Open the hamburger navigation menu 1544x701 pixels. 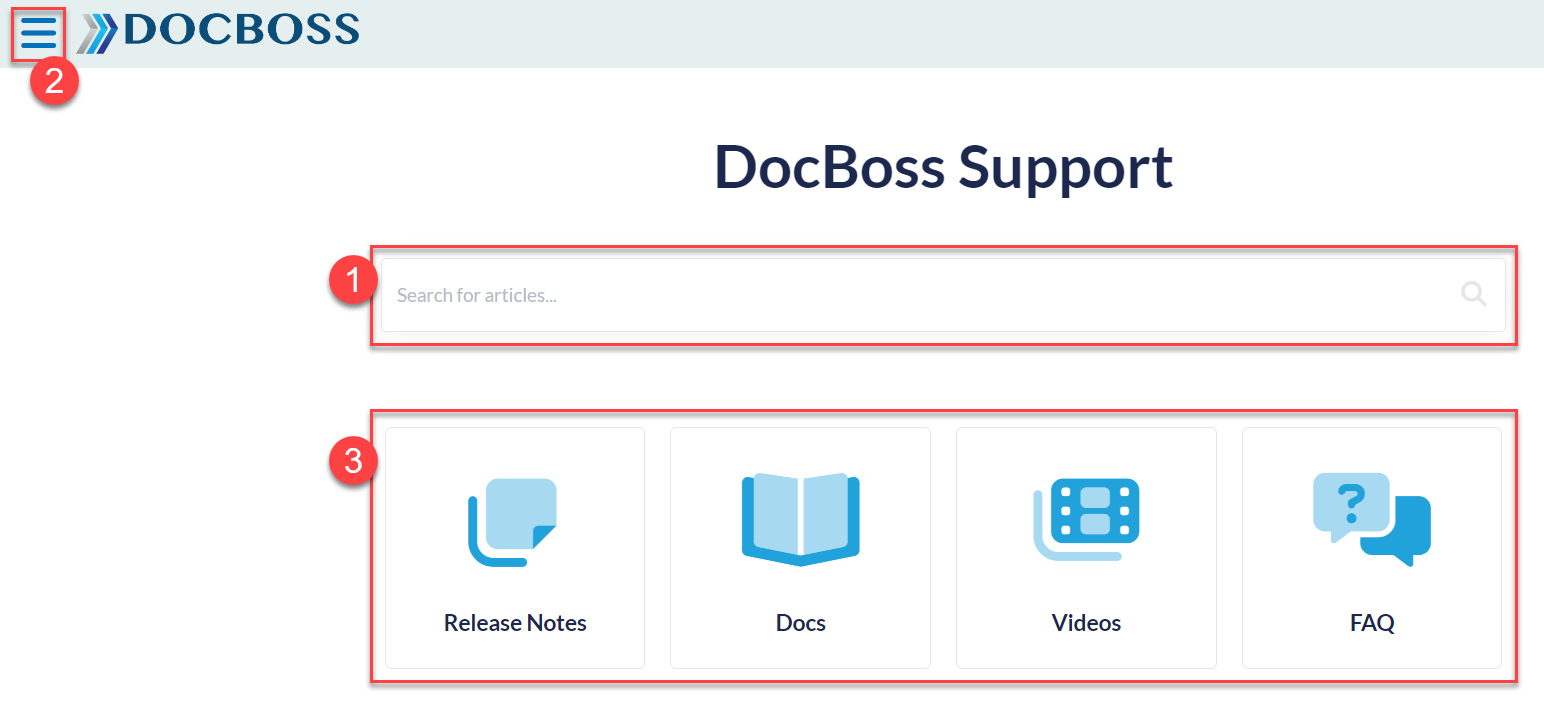click(x=38, y=34)
